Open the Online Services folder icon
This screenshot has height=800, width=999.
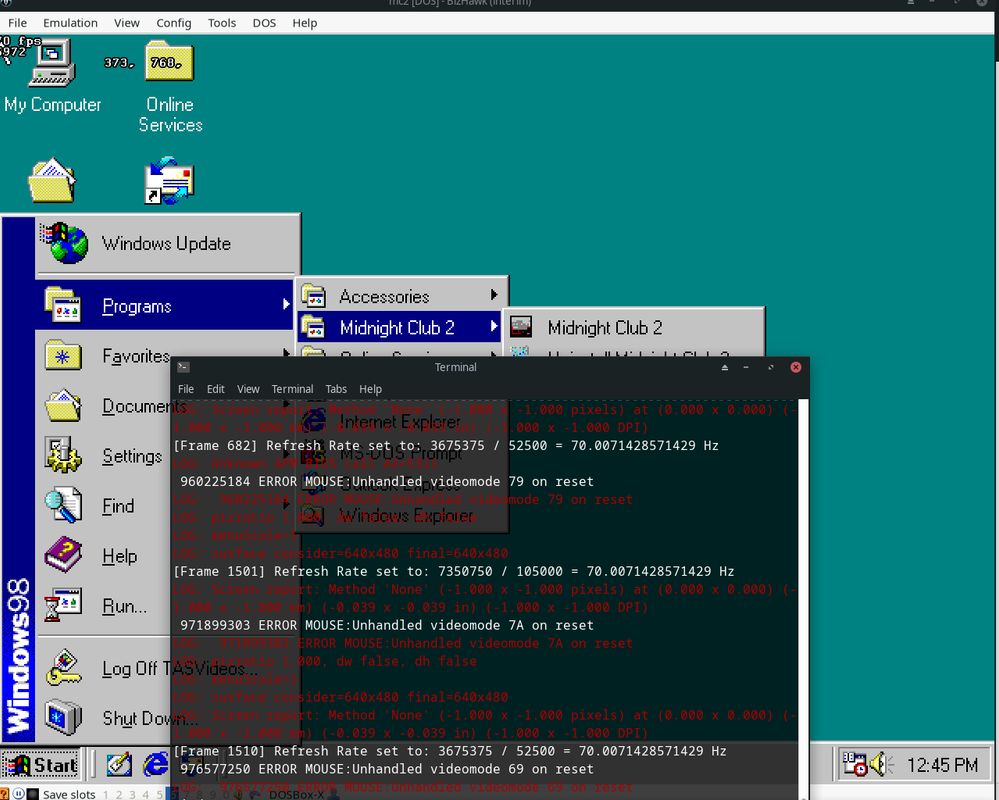click(169, 62)
